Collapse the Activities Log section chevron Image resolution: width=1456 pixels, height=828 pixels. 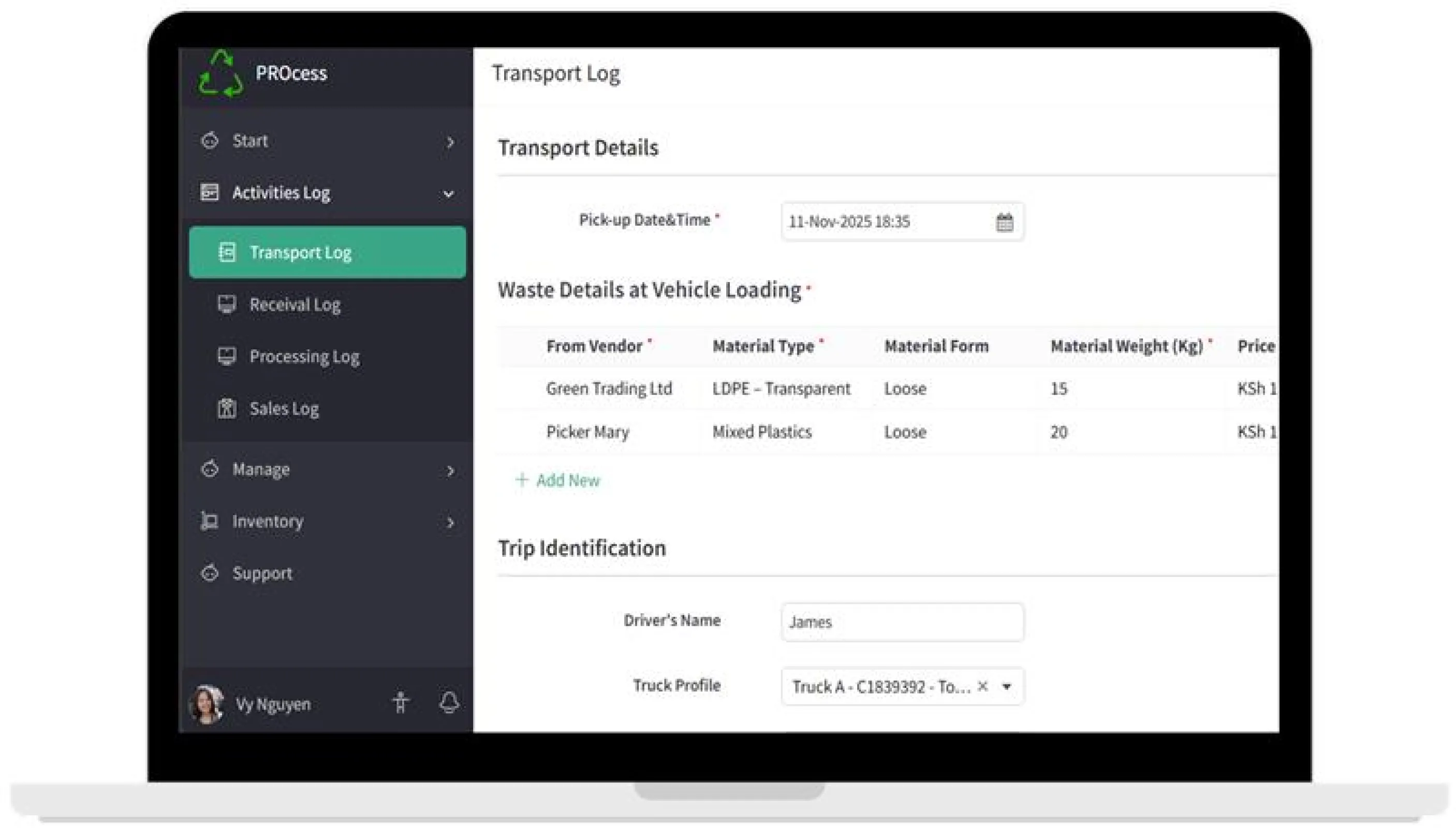tap(449, 194)
